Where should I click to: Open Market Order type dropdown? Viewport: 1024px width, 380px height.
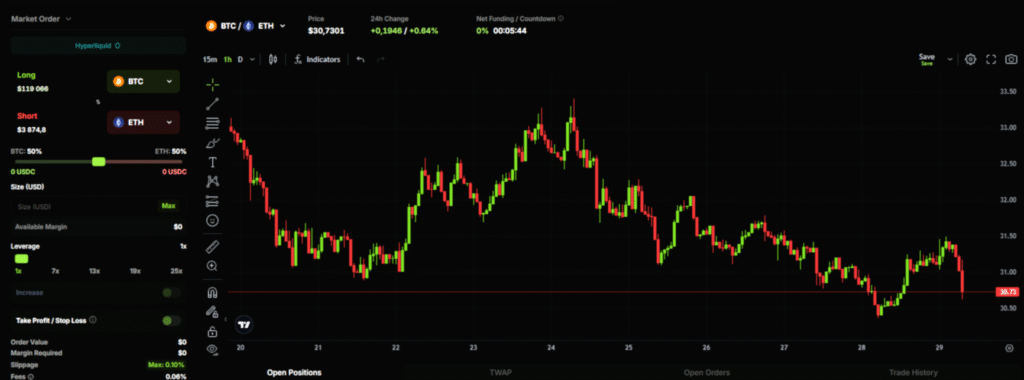[41, 19]
